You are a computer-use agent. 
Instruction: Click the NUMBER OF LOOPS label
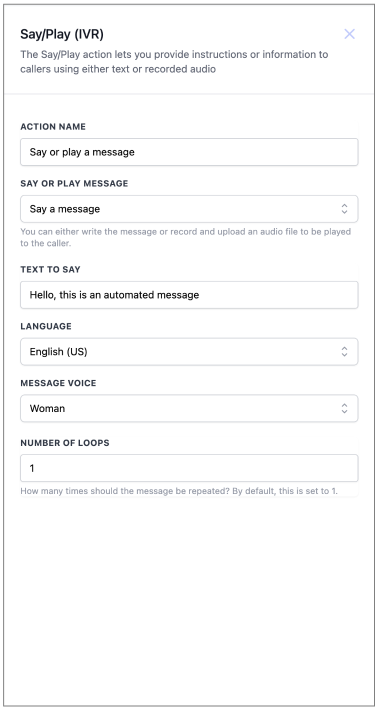(x=65, y=443)
